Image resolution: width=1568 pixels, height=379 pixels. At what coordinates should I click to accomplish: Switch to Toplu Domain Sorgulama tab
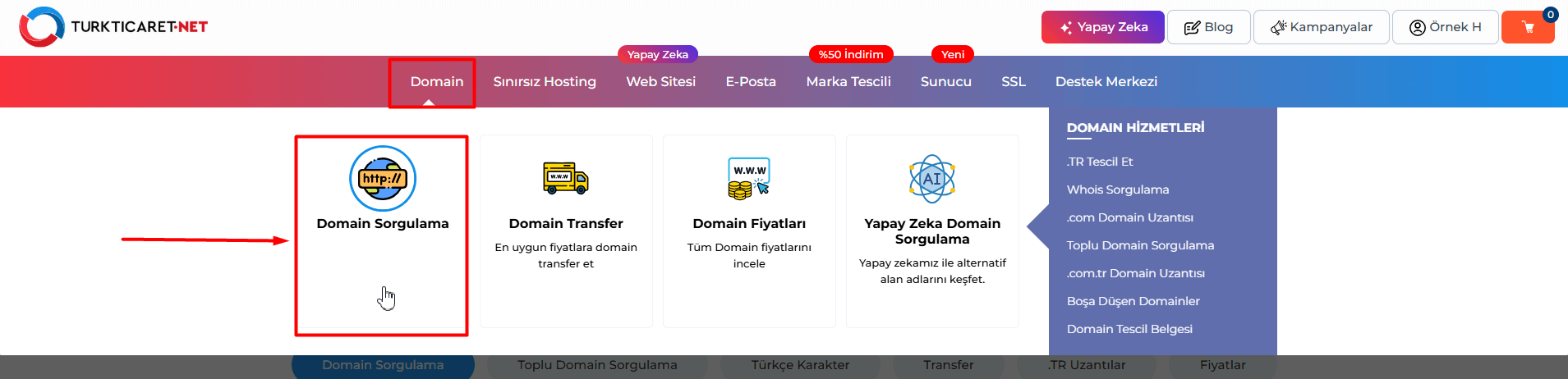coord(597,366)
